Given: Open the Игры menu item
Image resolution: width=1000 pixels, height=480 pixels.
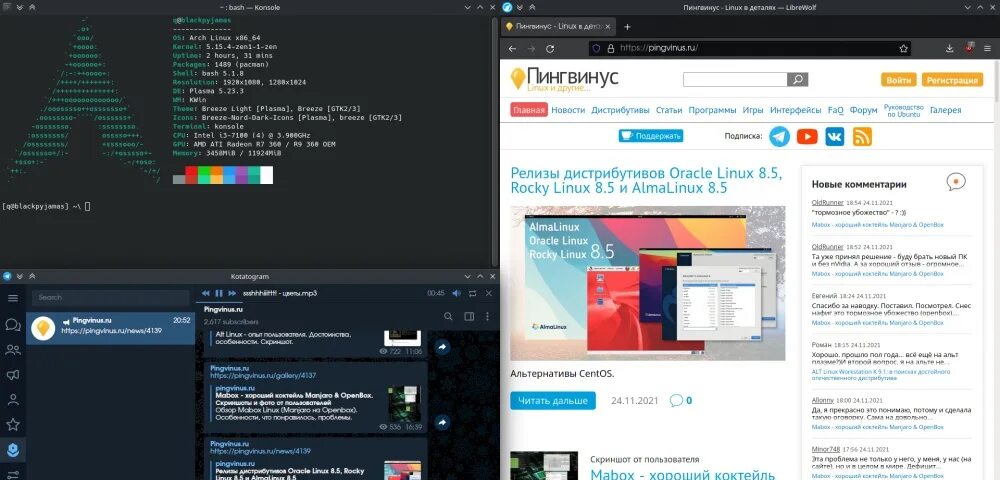Looking at the screenshot, I should pyautogui.click(x=753, y=110).
